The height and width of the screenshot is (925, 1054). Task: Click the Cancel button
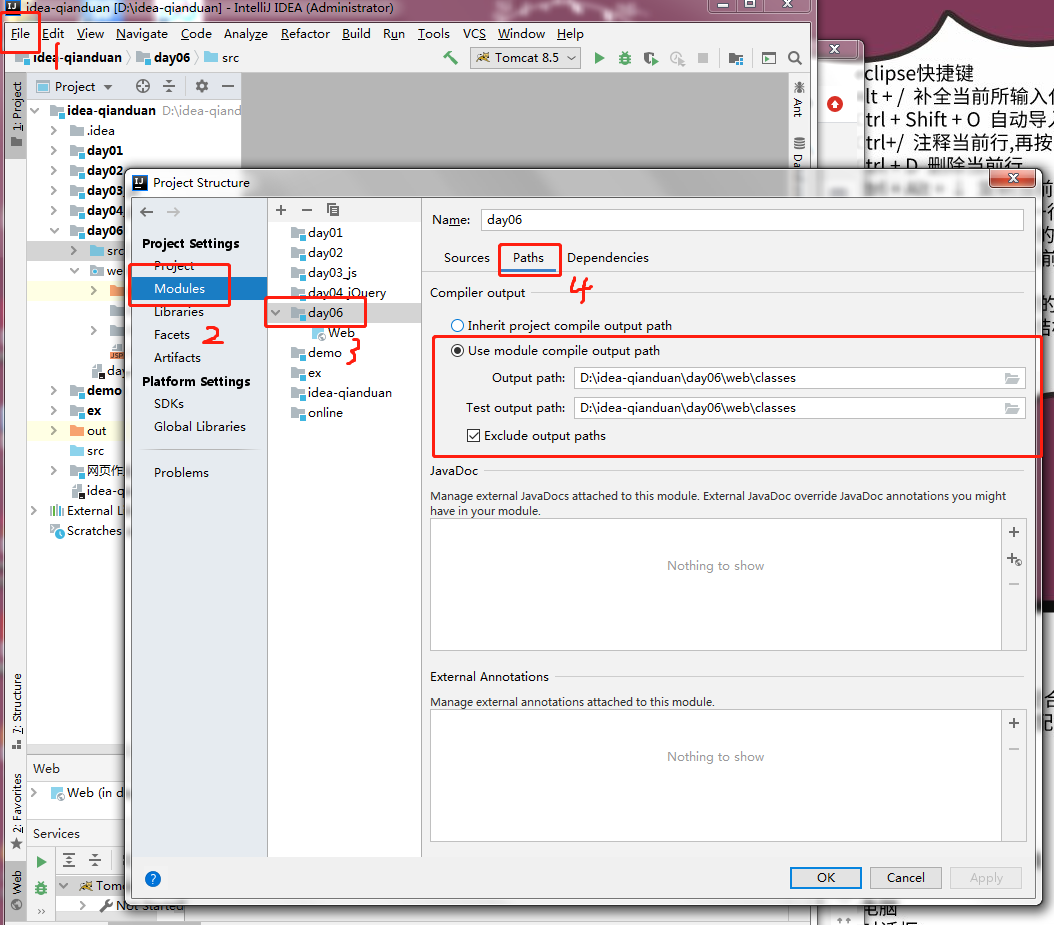[905, 878]
